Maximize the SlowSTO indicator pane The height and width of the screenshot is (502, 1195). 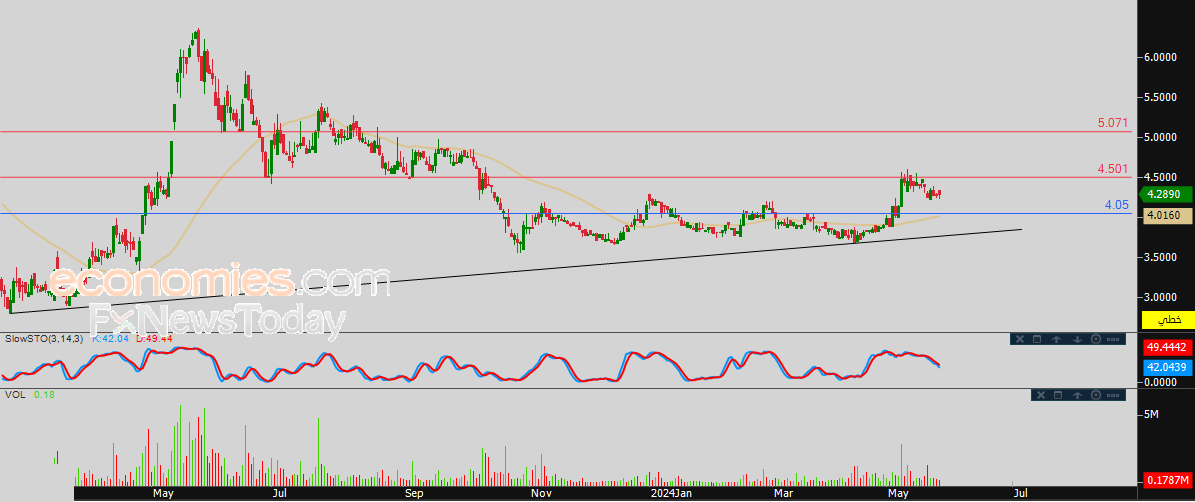click(x=1037, y=339)
